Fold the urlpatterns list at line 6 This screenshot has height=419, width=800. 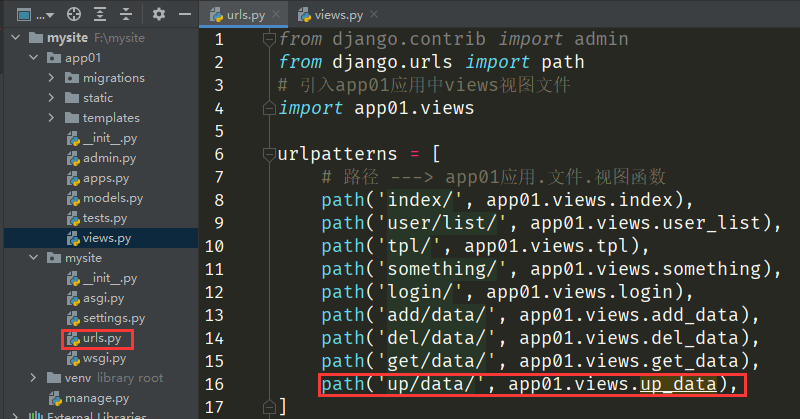coord(268,154)
